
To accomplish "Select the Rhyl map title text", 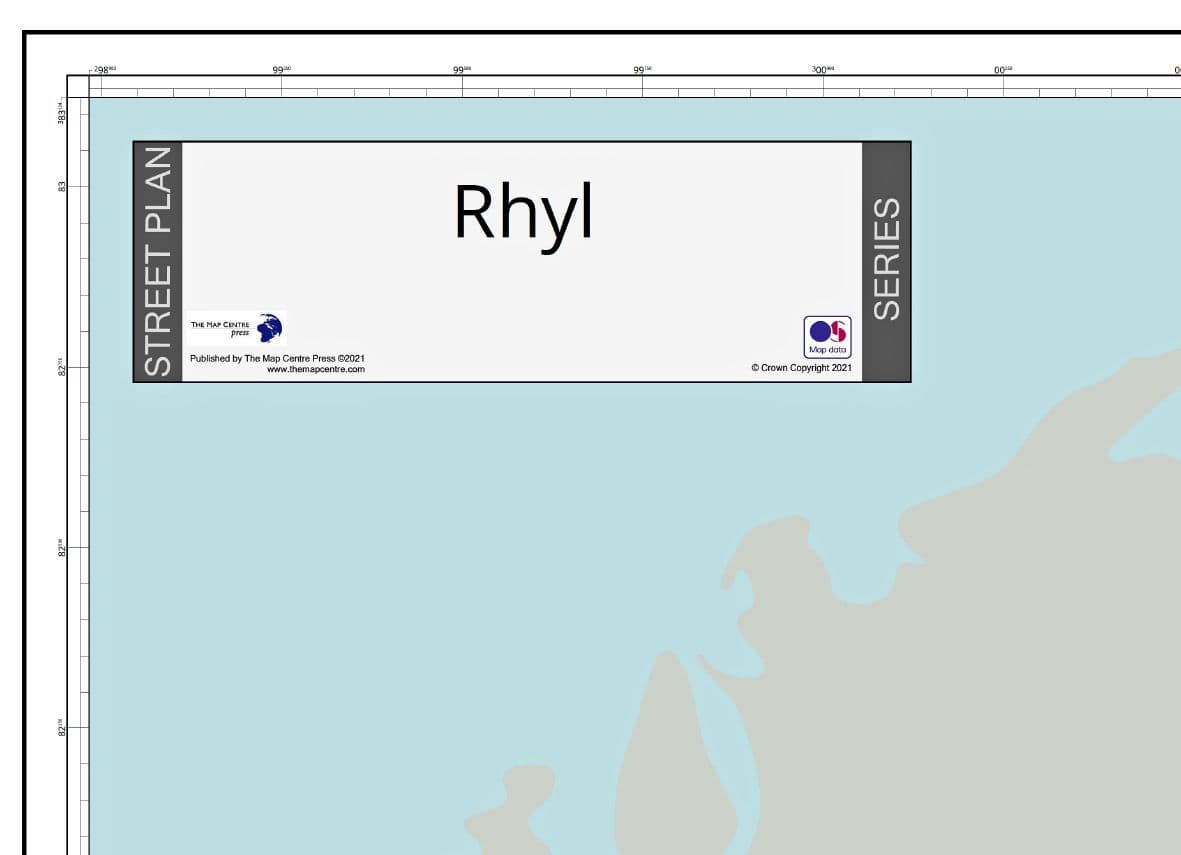I will tap(523, 213).
